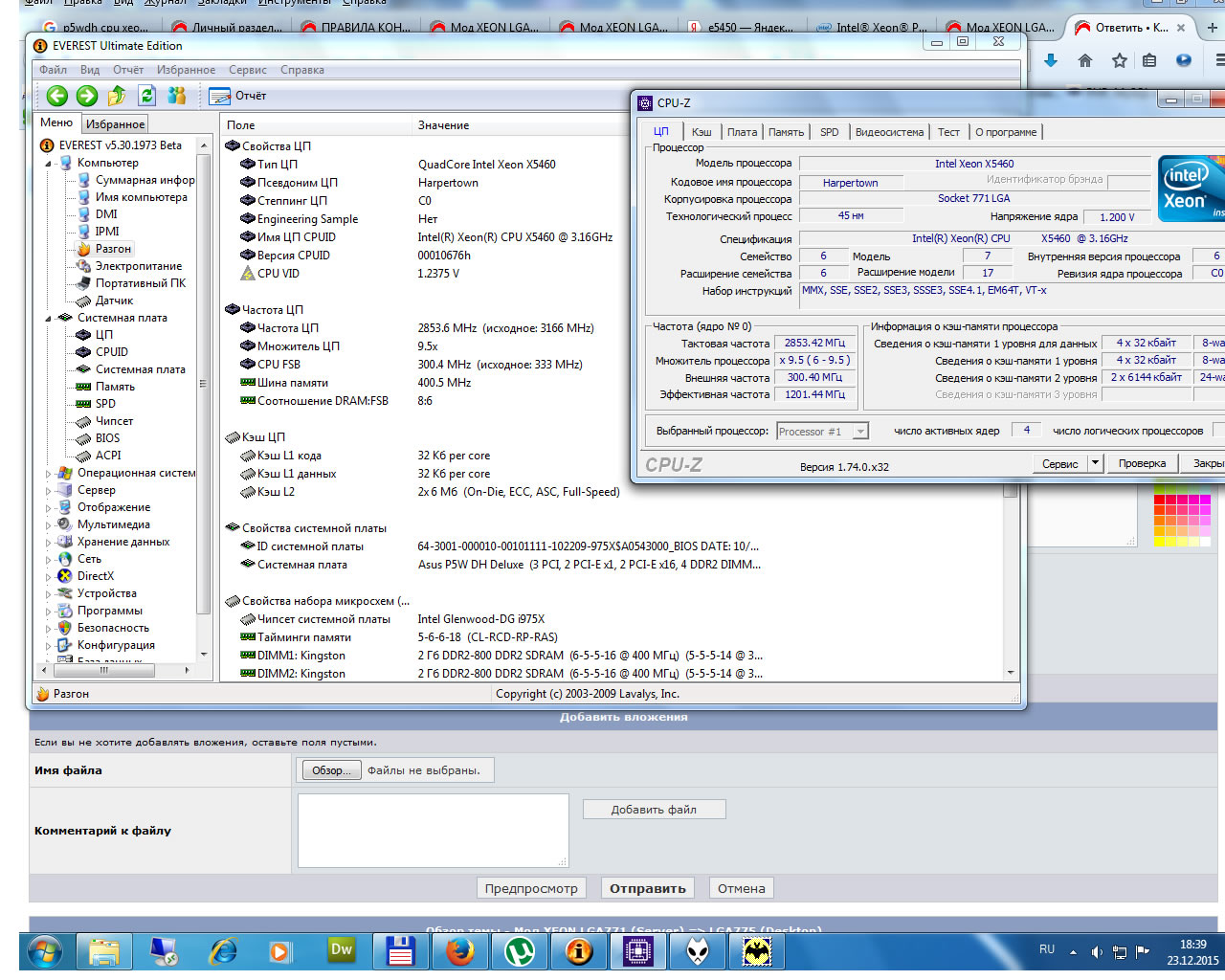
Task: Click the Значение column header
Action: (x=443, y=125)
